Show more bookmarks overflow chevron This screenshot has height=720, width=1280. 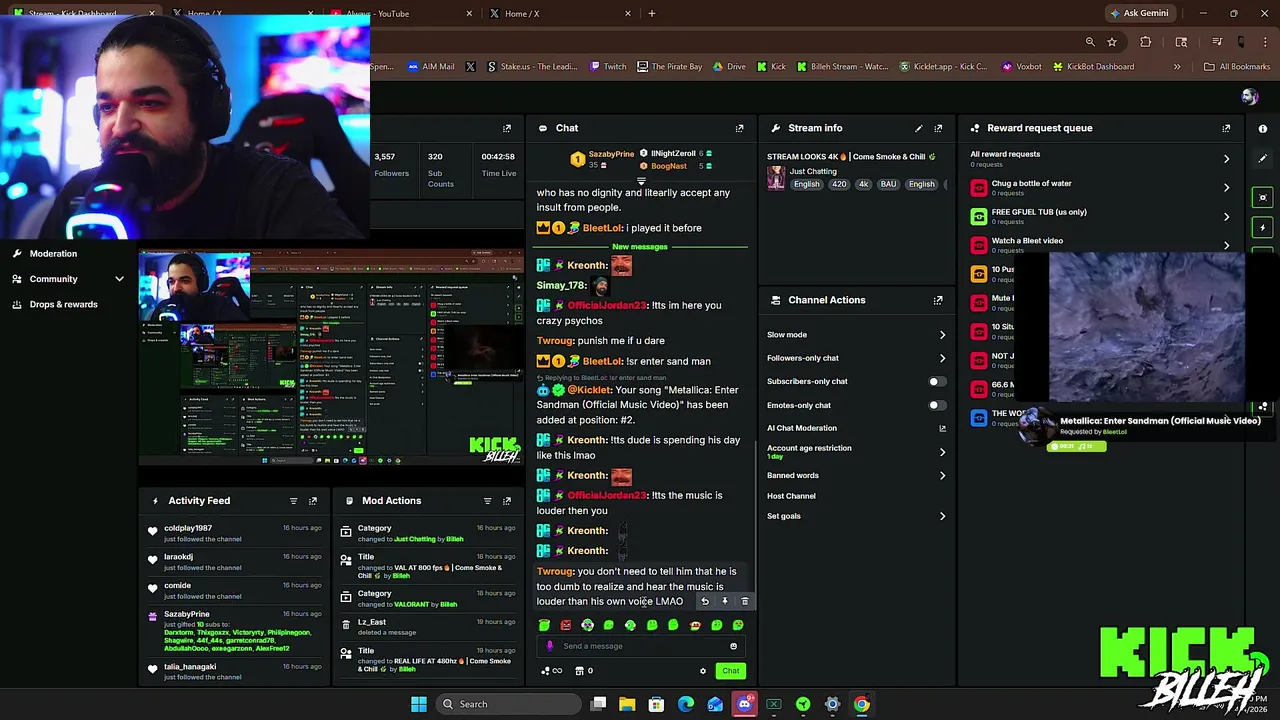(1177, 67)
